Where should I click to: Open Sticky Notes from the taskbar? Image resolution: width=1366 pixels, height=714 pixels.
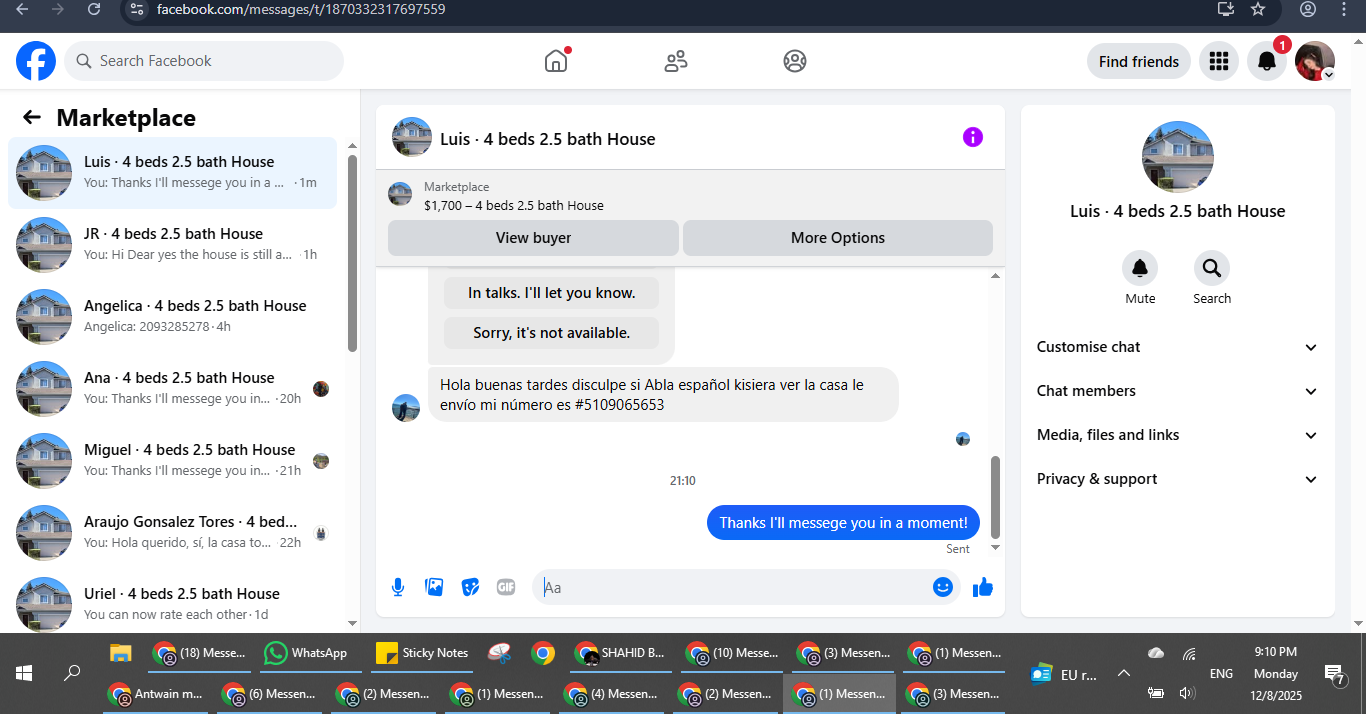pyautogui.click(x=422, y=653)
